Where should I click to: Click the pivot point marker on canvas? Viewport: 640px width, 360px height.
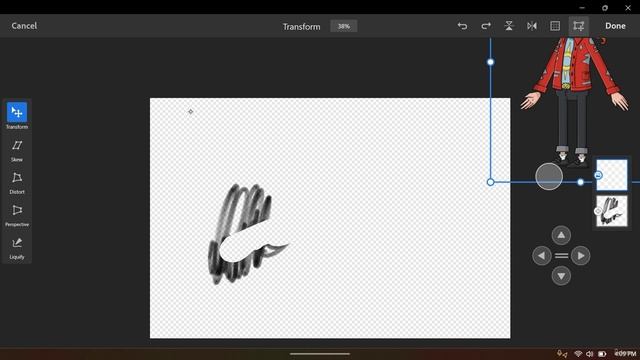191,111
